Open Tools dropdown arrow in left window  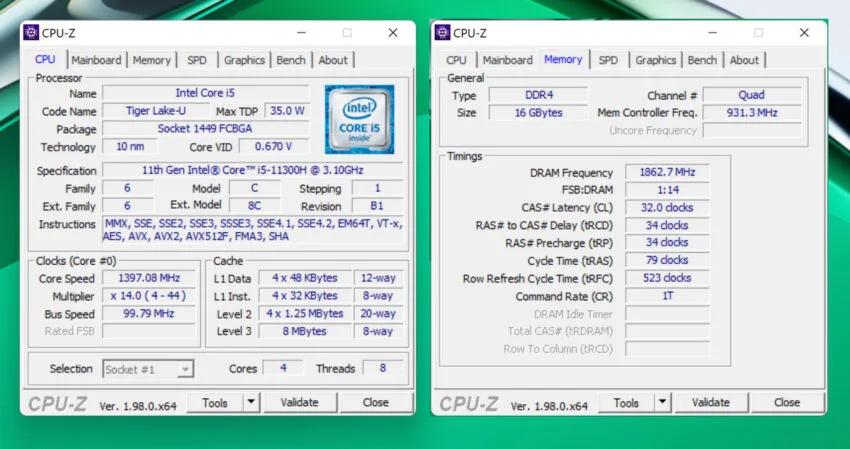(x=251, y=402)
